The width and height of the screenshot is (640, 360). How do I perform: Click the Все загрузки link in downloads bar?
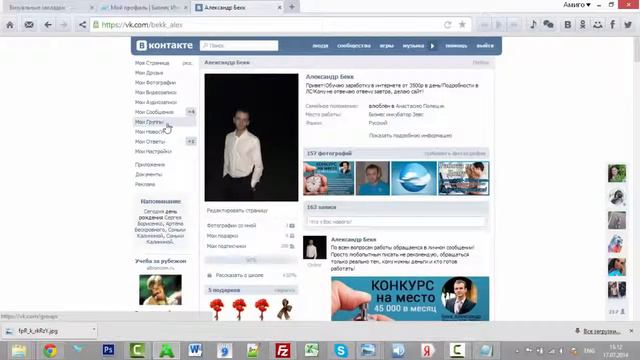coord(601,331)
